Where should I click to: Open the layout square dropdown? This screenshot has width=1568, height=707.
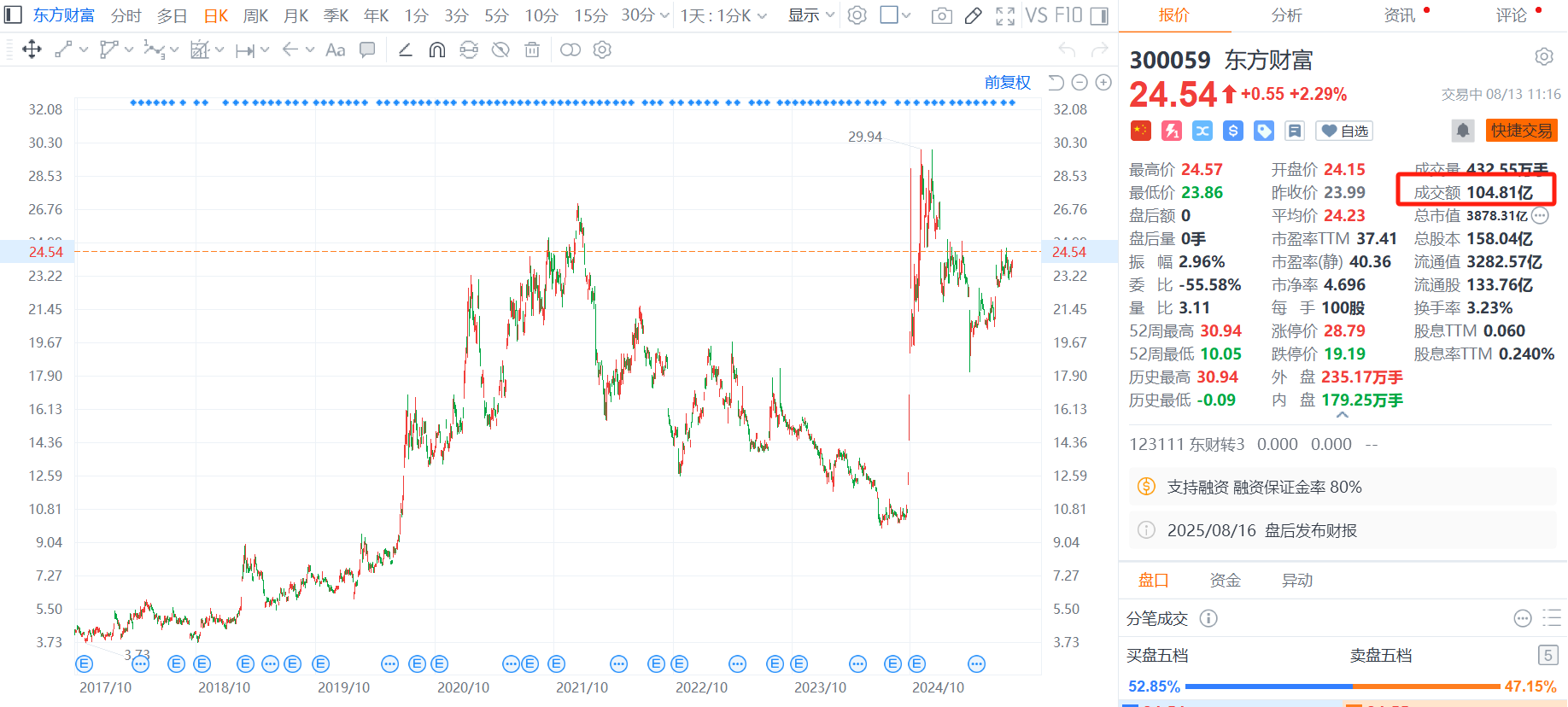tap(895, 15)
